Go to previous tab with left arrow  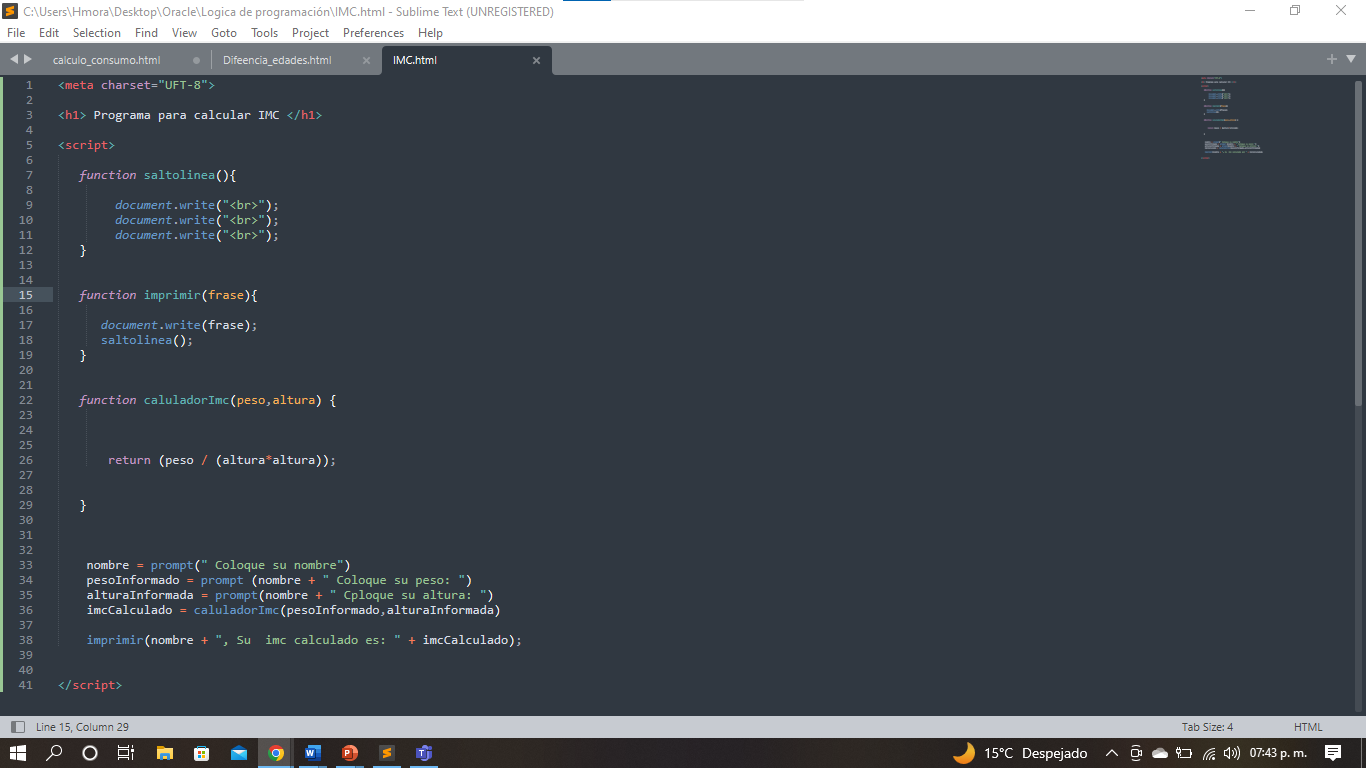coord(14,60)
